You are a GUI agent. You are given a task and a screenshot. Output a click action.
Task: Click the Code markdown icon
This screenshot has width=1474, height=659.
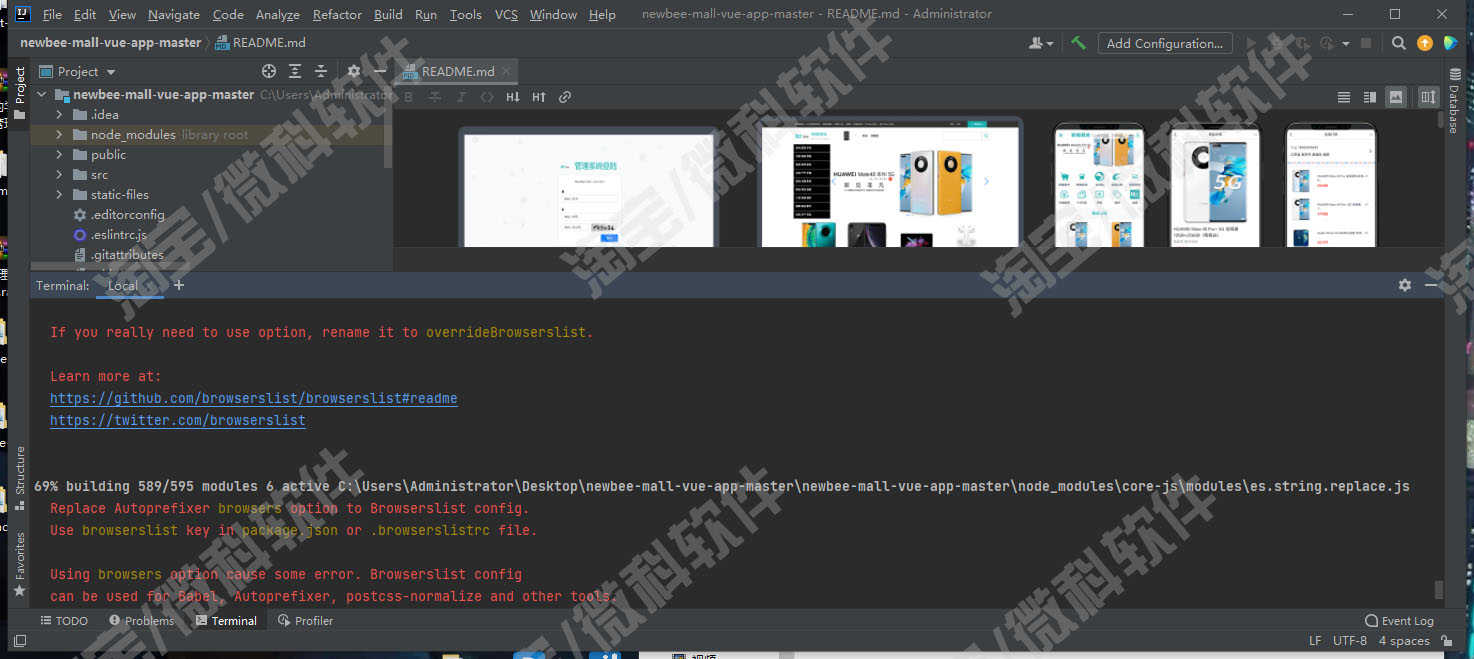pyautogui.click(x=487, y=97)
